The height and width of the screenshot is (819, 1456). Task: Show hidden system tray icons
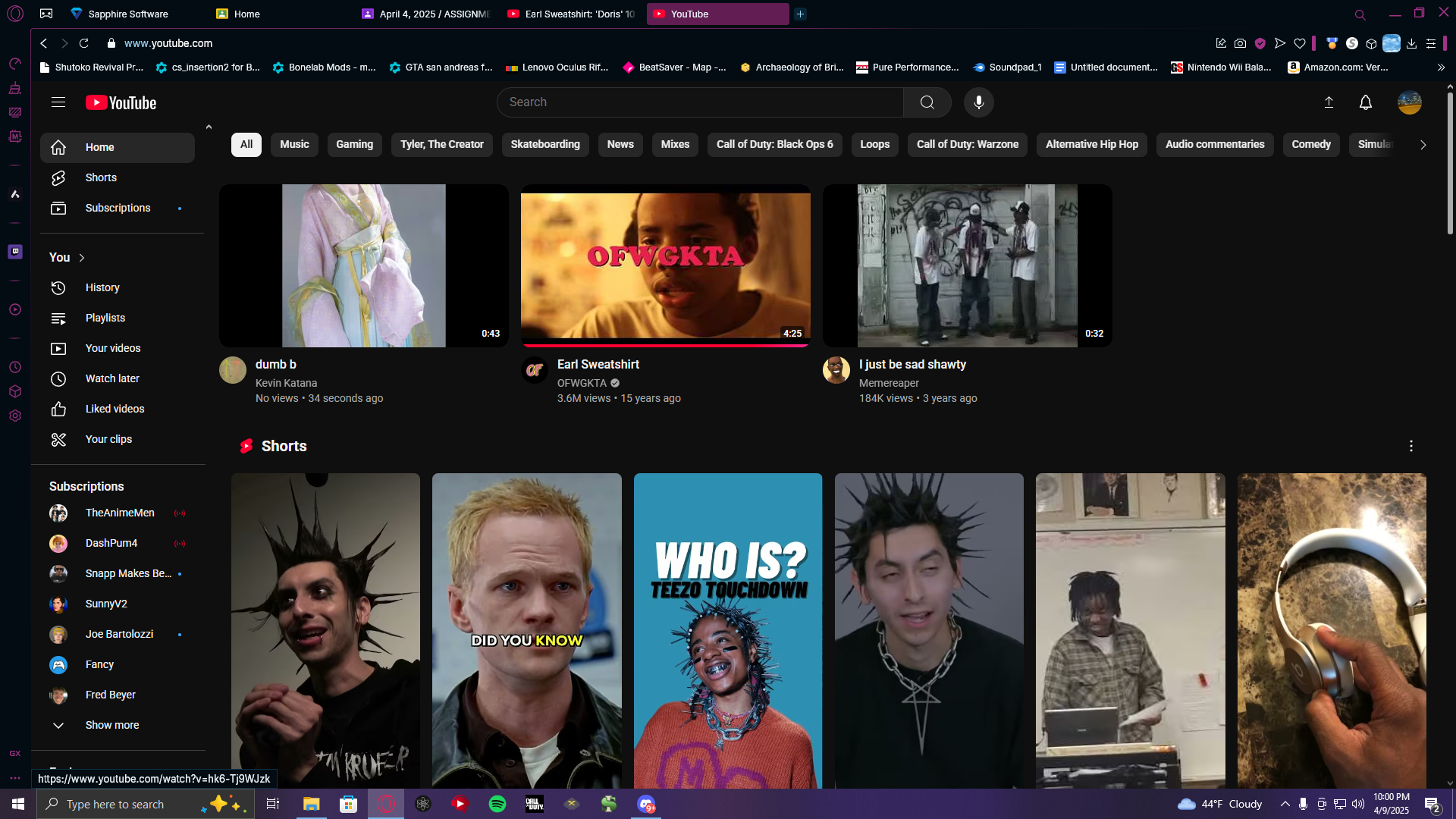[x=1285, y=804]
